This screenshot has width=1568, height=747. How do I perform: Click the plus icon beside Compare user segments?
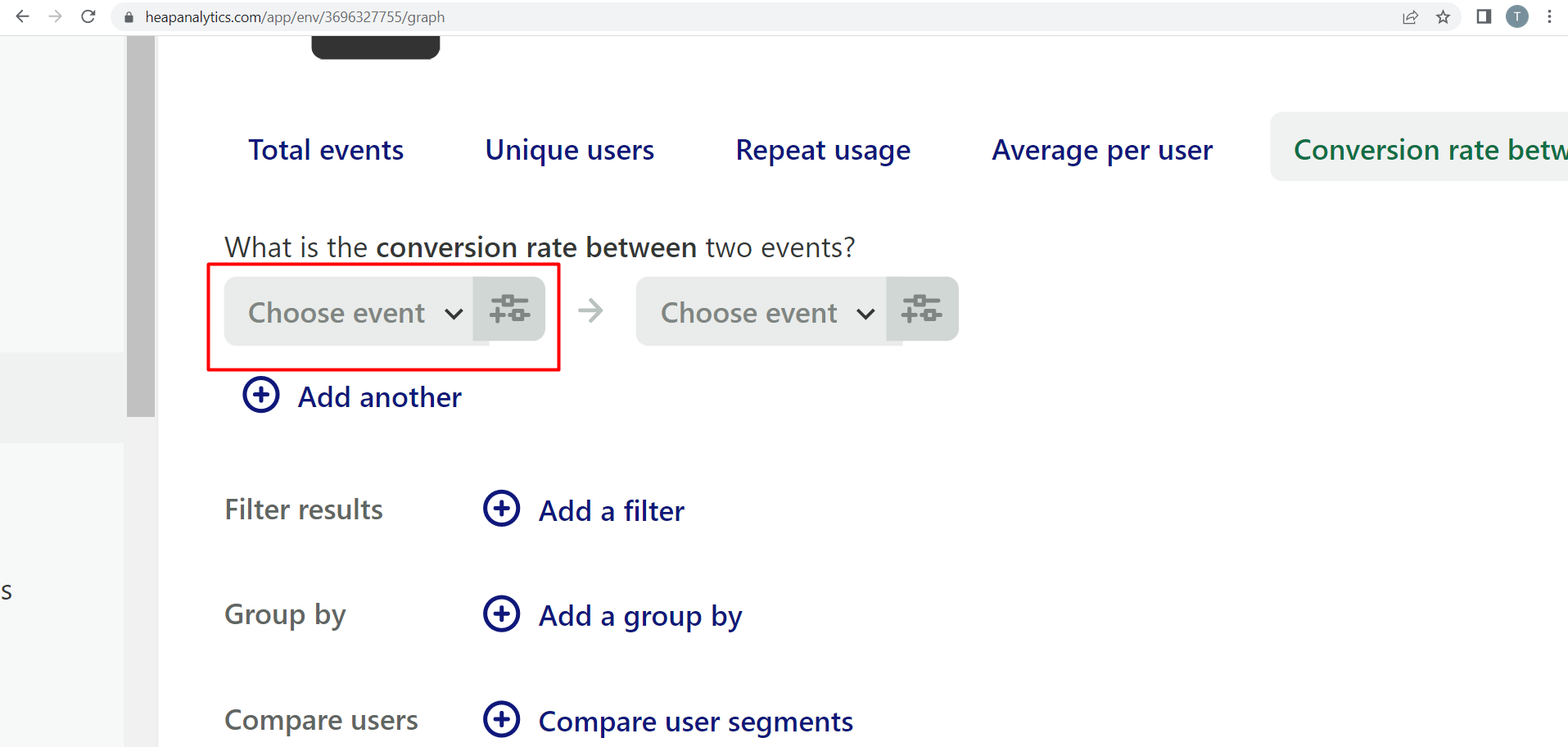point(502,719)
